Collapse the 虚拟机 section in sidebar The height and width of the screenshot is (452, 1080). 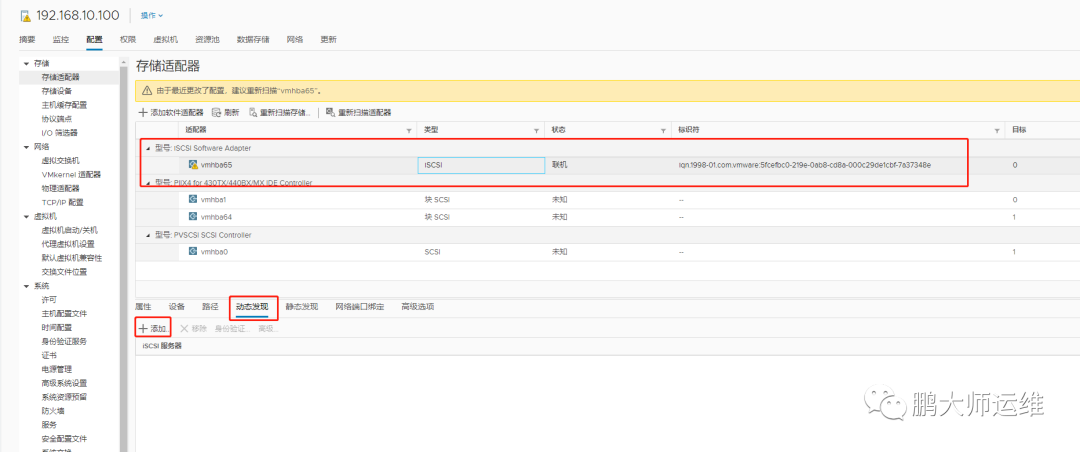(26, 216)
